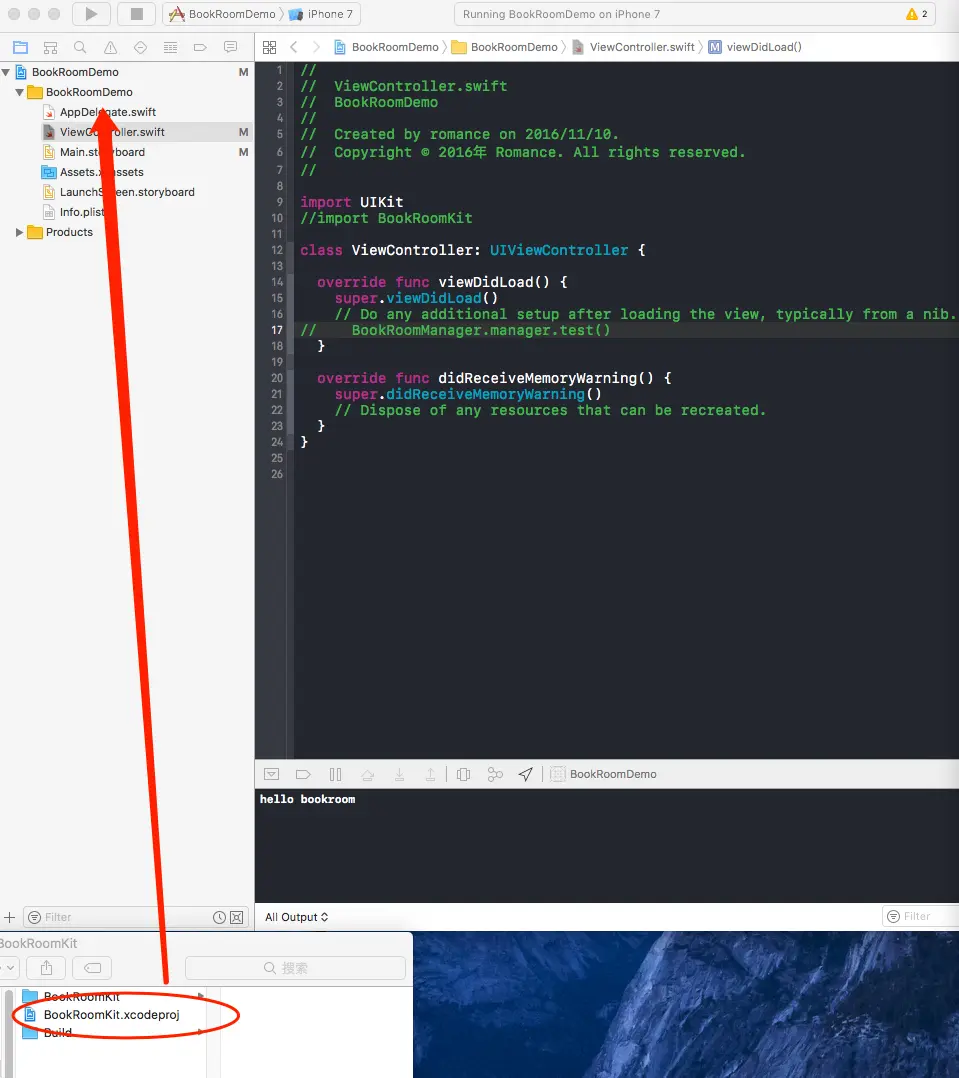The image size is (959, 1078).
Task: Click didReceiveMemoryWarning() function line 20
Action: (494, 378)
